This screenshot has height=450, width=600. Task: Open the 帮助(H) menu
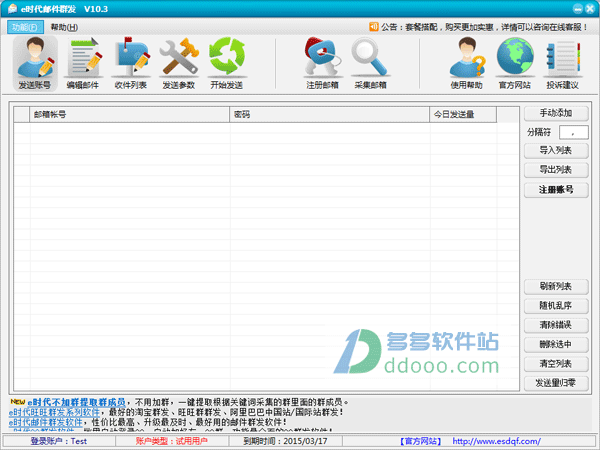[64, 27]
